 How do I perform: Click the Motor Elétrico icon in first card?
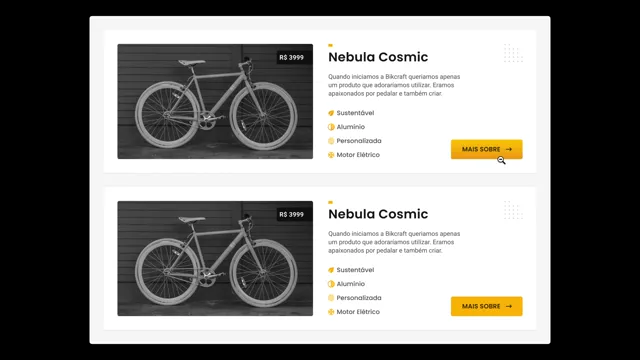coord(331,155)
